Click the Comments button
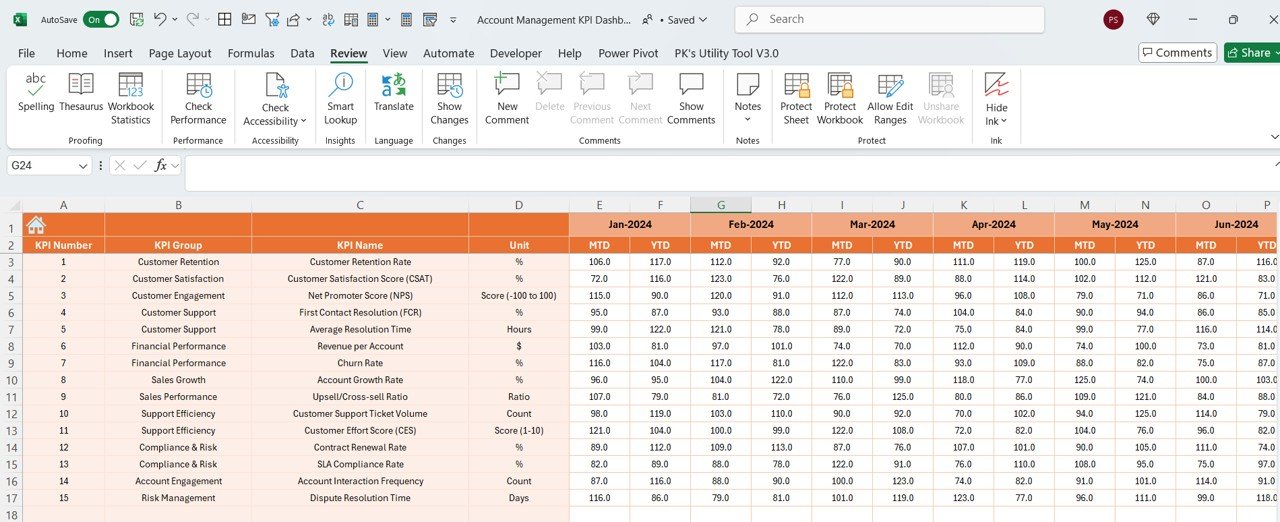Screen dimensions: 1280x522 tap(1177, 52)
